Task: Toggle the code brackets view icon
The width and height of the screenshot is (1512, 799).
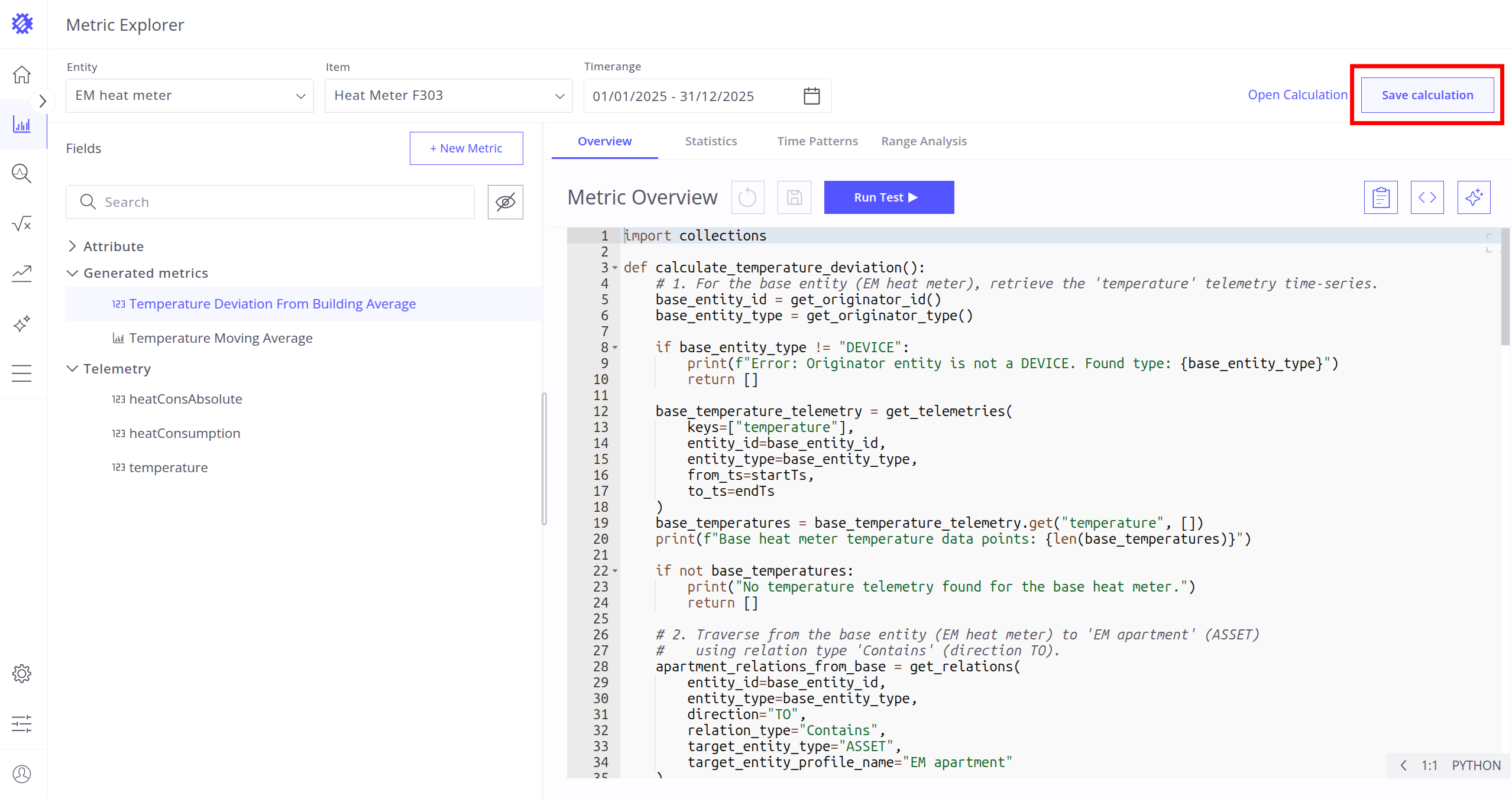Action: click(x=1427, y=197)
